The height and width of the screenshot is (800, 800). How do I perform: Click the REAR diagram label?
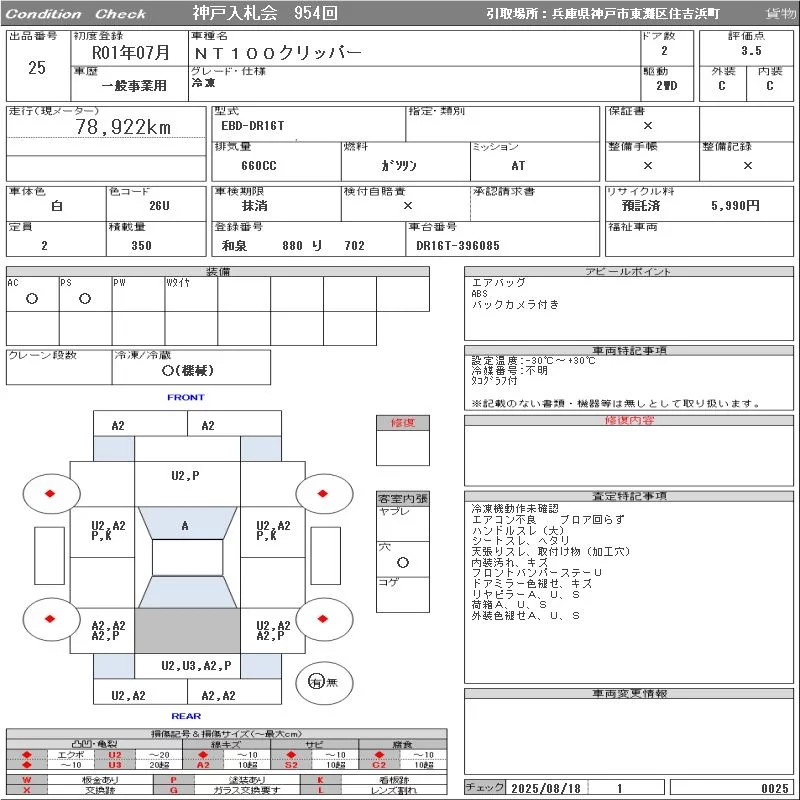tap(186, 716)
